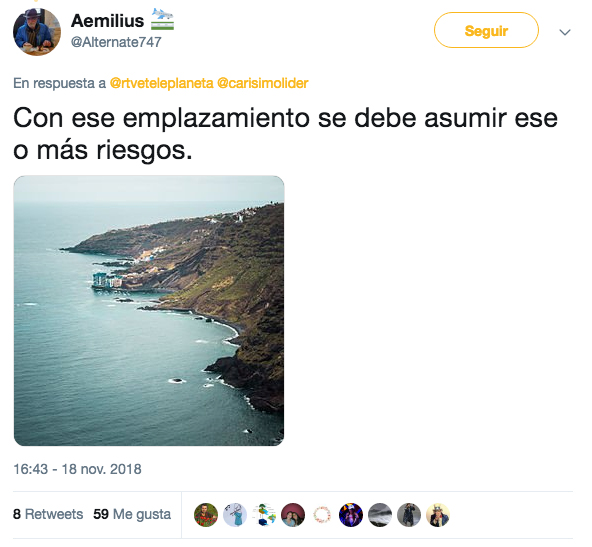Open liker avatar with floral wreath ring
This screenshot has width=592, height=547.
coord(322,515)
